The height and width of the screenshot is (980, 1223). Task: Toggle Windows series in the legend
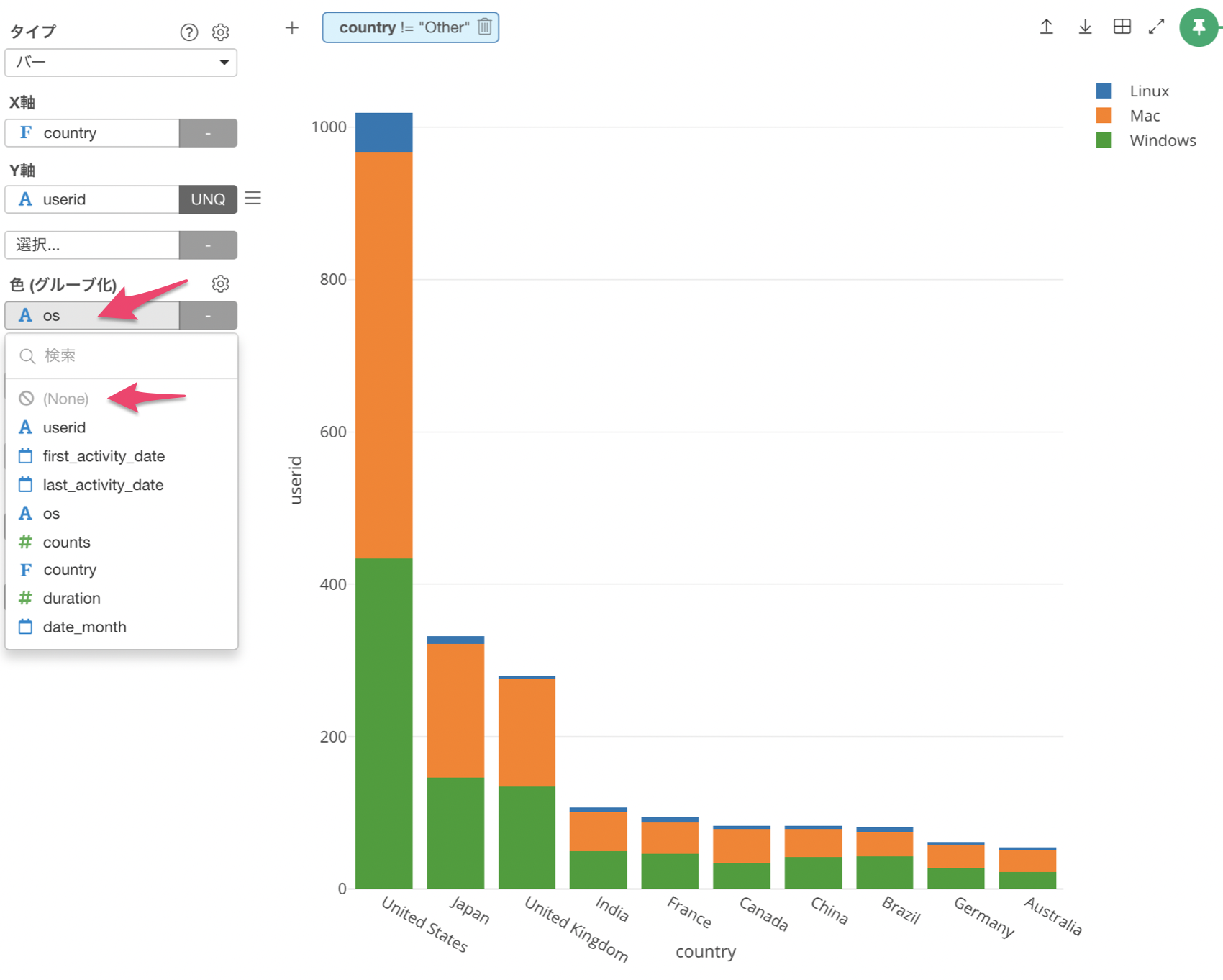[x=1145, y=140]
